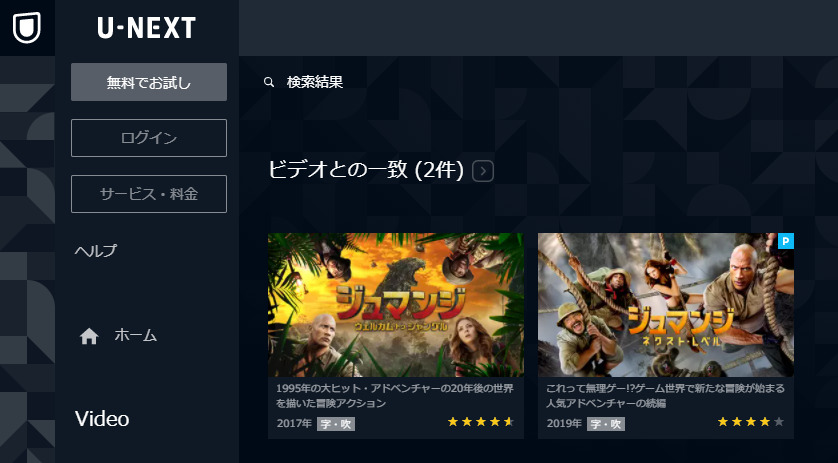Open the 2017 Jumanji description text
The width and height of the screenshot is (838, 463).
coord(395,396)
